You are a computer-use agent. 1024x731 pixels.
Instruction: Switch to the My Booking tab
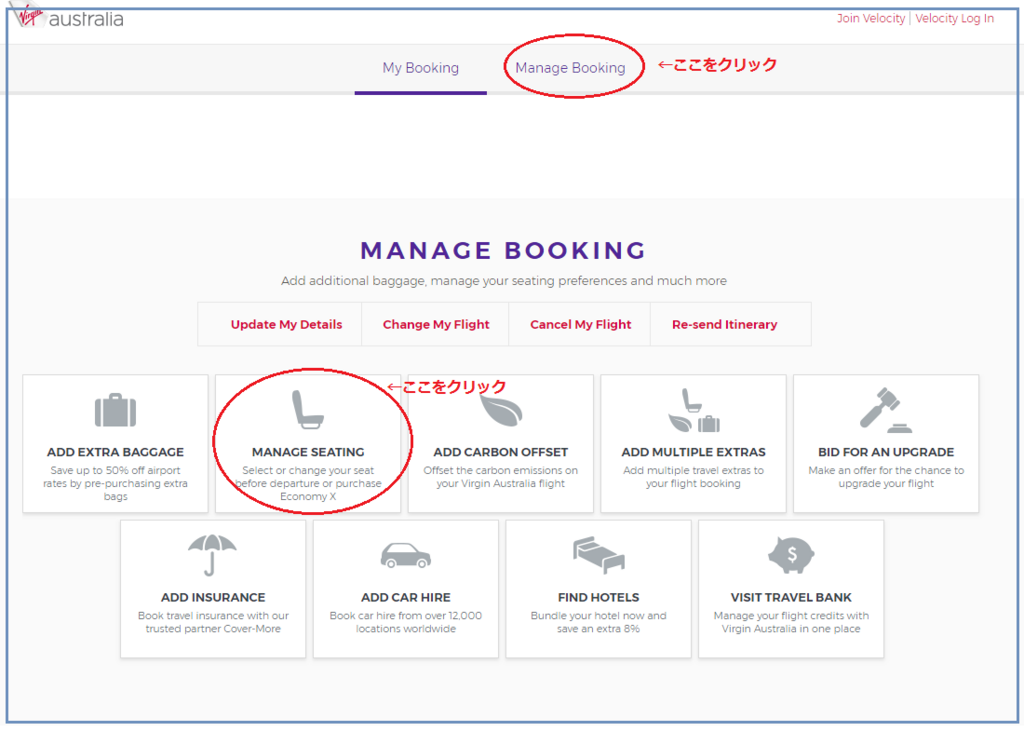click(x=421, y=68)
